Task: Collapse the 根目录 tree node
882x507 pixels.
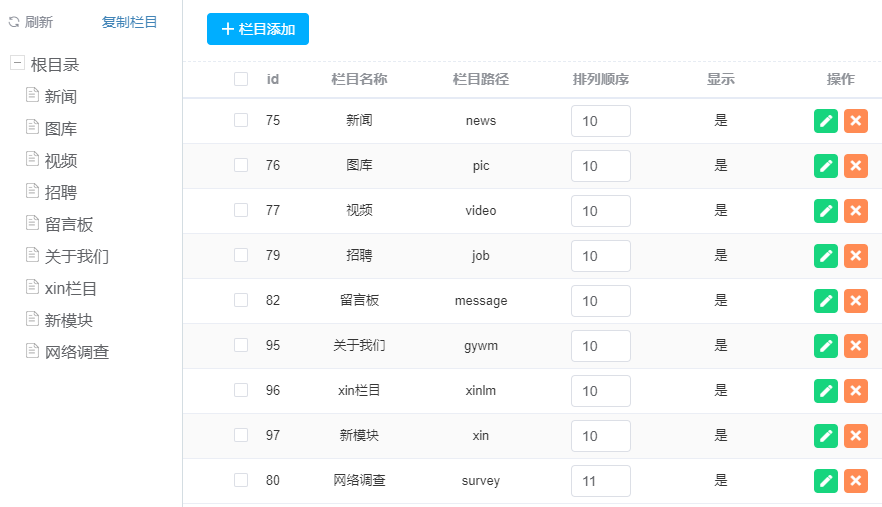Action: pos(17,63)
